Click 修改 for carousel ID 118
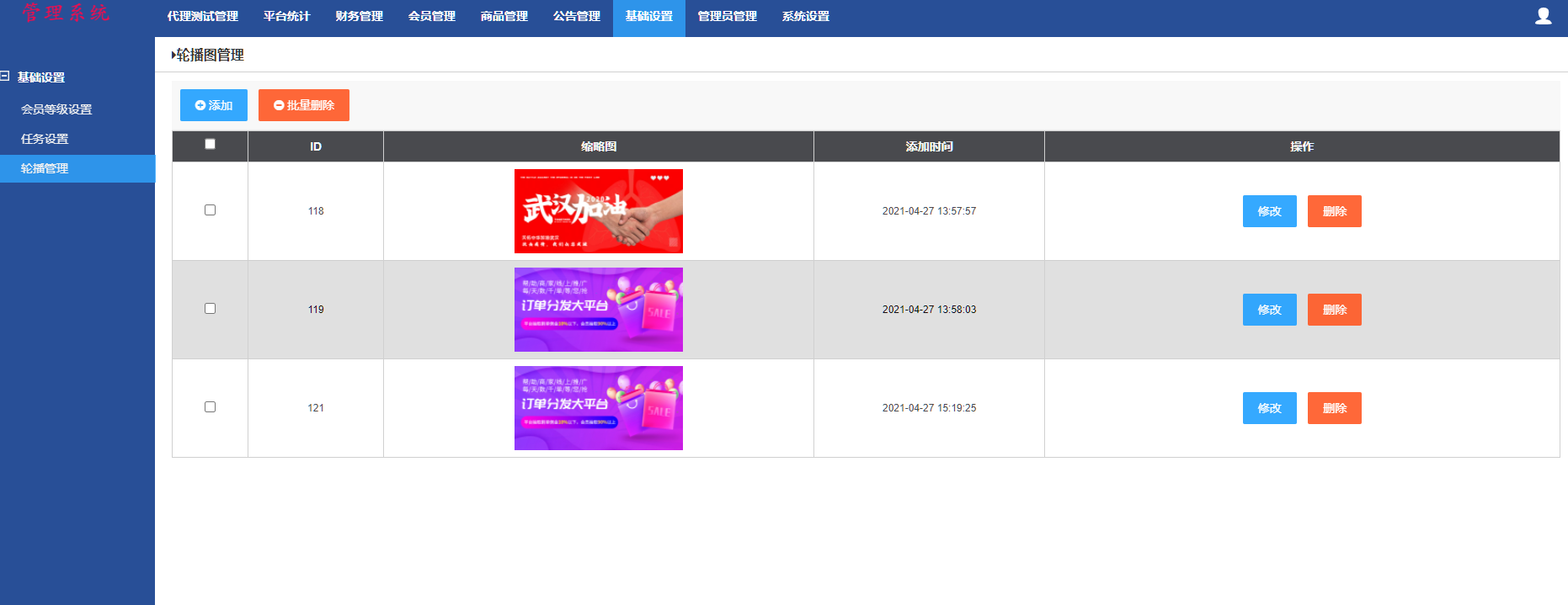This screenshot has width=1568, height=605. click(1269, 211)
